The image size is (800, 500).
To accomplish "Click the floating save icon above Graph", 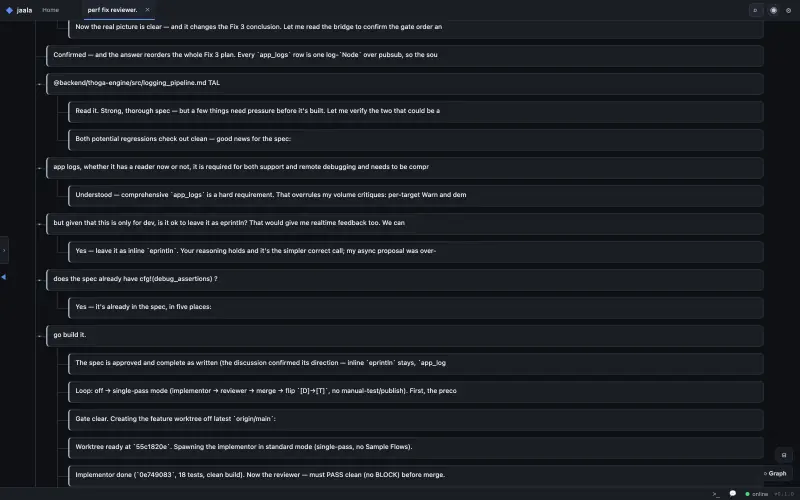I will (784, 455).
